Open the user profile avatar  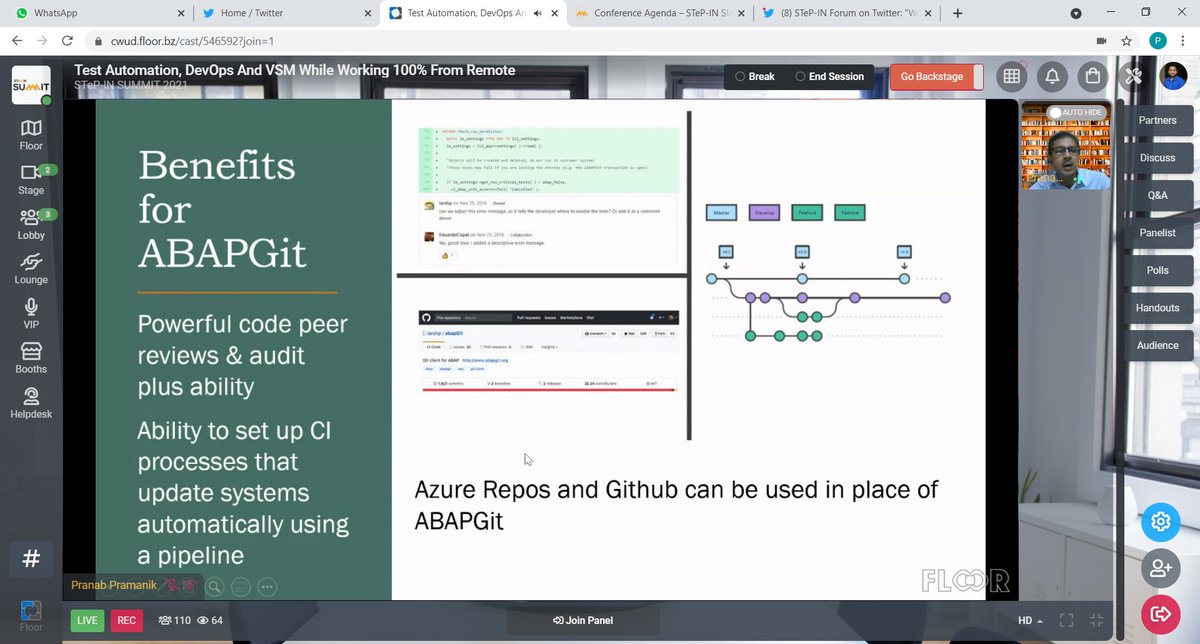(1173, 76)
